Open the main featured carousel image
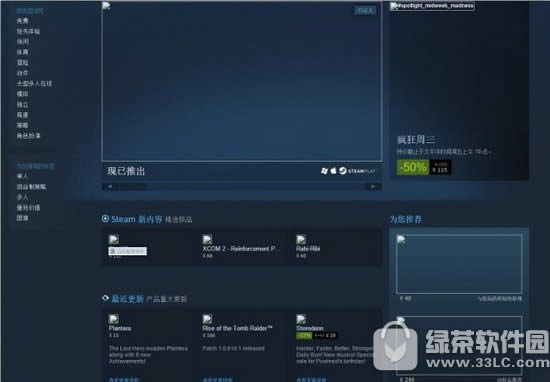Image resolution: width=550 pixels, height=382 pixels. tap(242, 81)
